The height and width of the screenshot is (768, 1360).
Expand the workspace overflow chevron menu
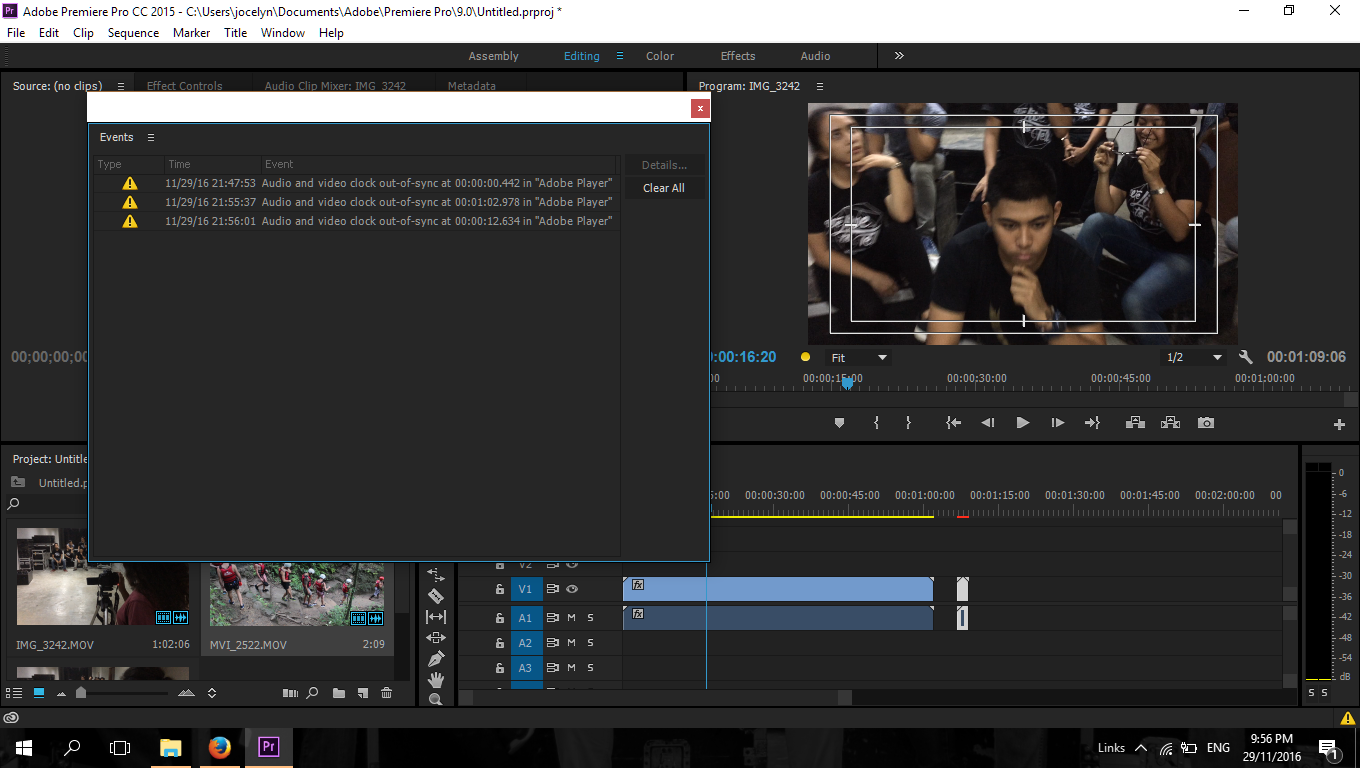pyautogui.click(x=899, y=56)
